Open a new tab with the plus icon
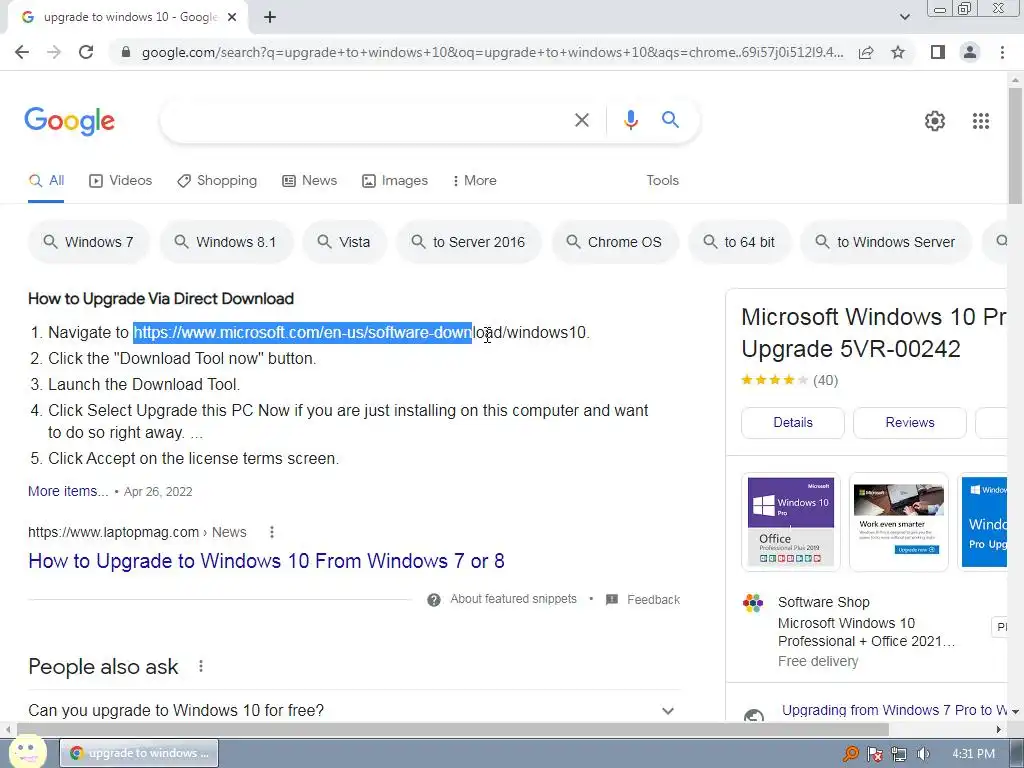This screenshot has width=1024, height=768. [x=270, y=17]
